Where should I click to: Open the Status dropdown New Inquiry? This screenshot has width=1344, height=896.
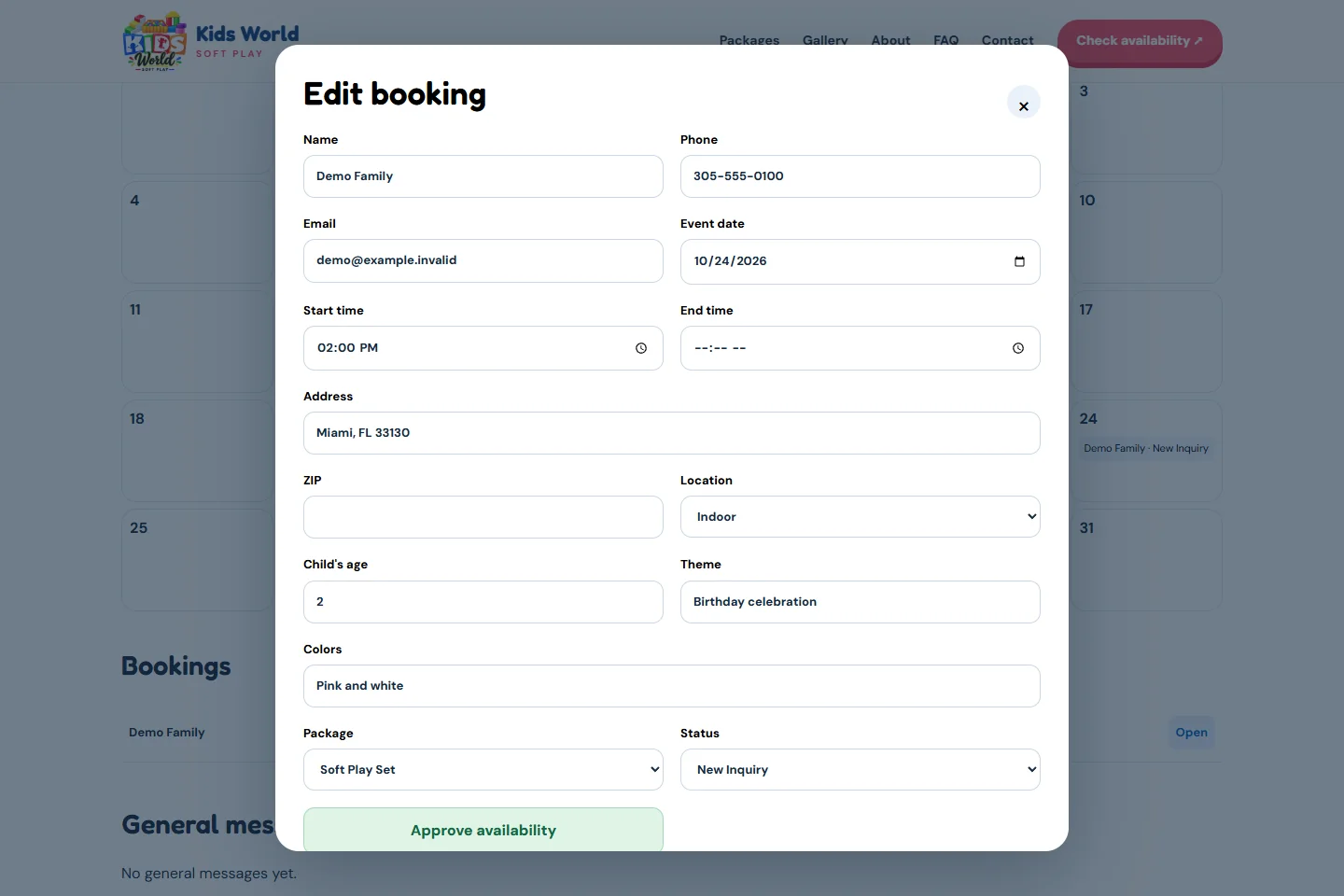tap(861, 770)
